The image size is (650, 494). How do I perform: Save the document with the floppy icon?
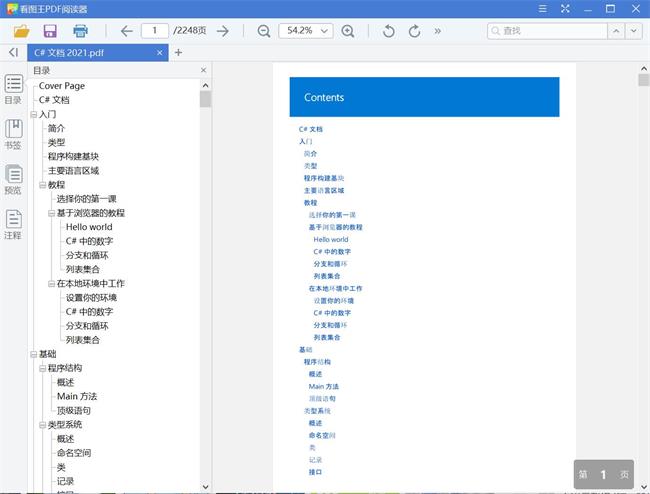[50, 31]
